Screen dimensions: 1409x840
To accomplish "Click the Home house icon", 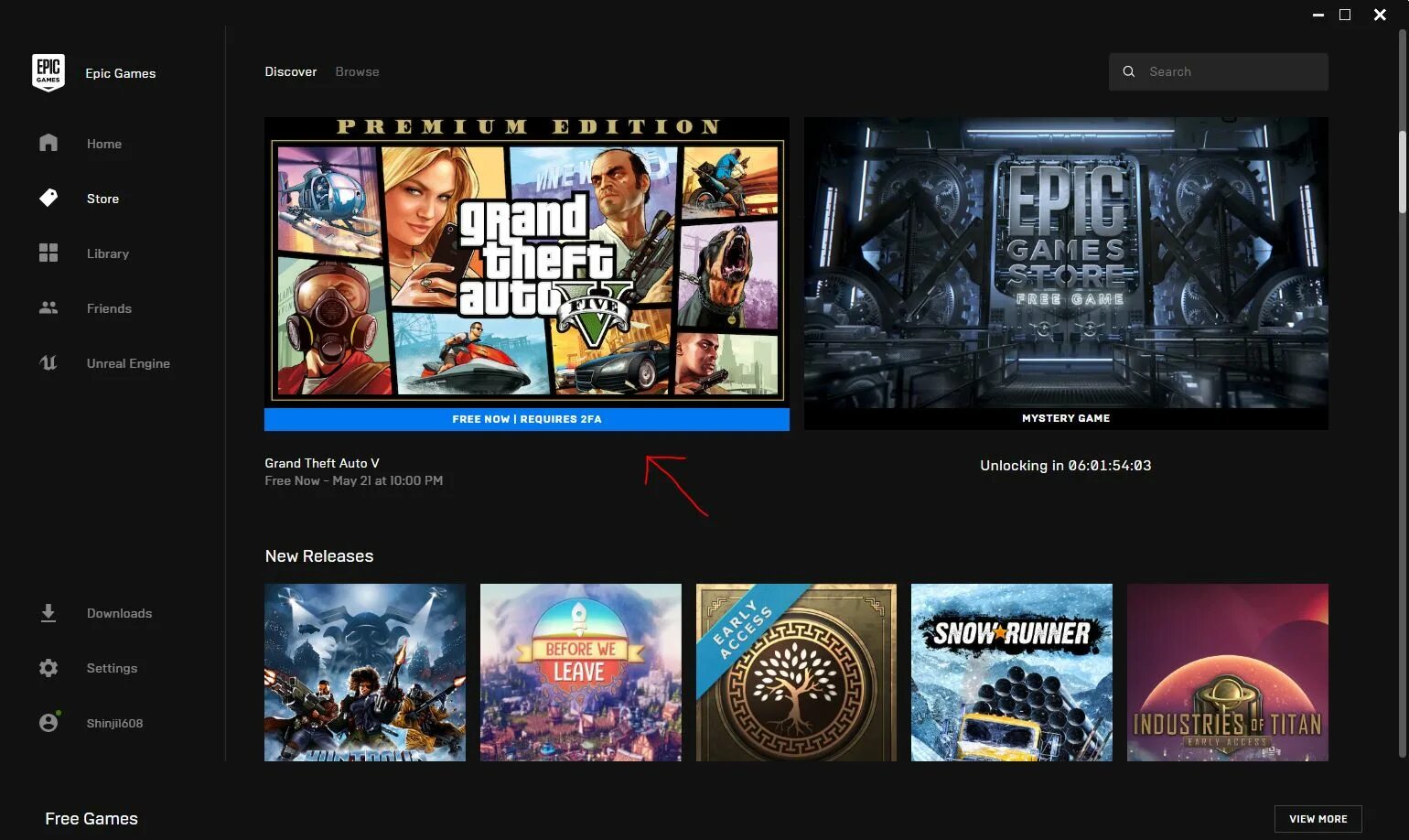I will pyautogui.click(x=48, y=143).
